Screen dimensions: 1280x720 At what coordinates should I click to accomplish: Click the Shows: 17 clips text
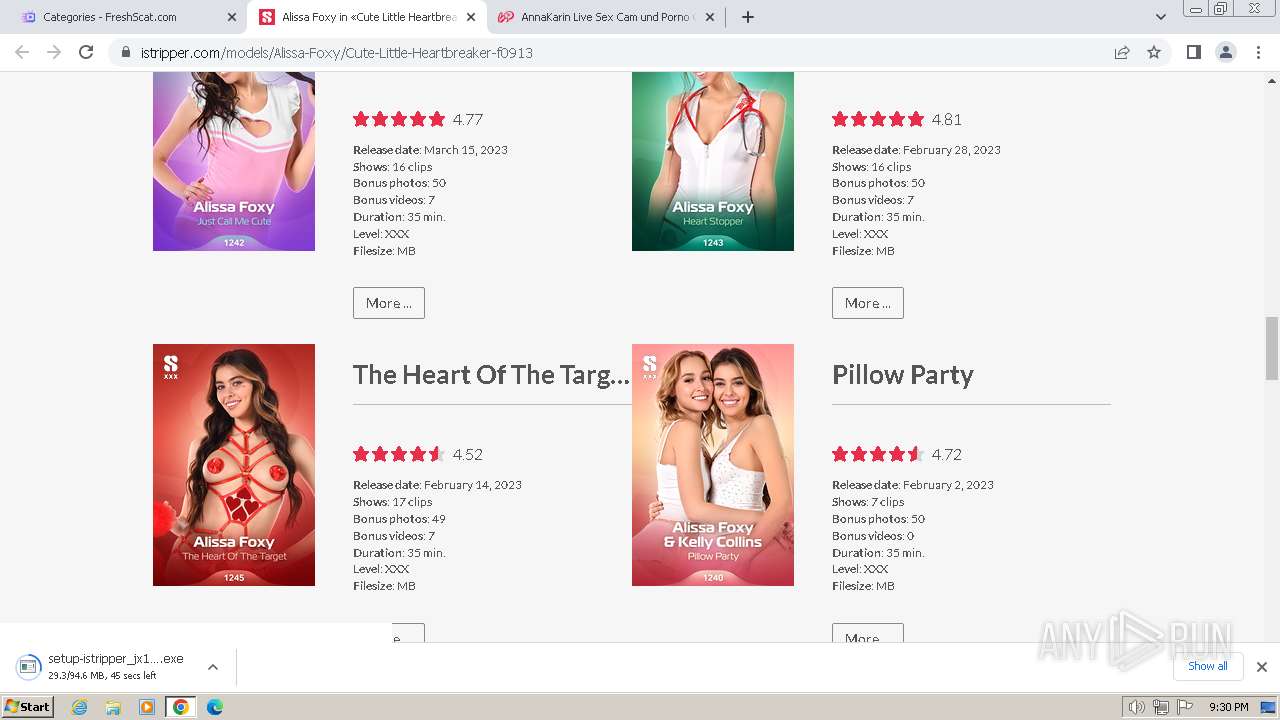(393, 502)
